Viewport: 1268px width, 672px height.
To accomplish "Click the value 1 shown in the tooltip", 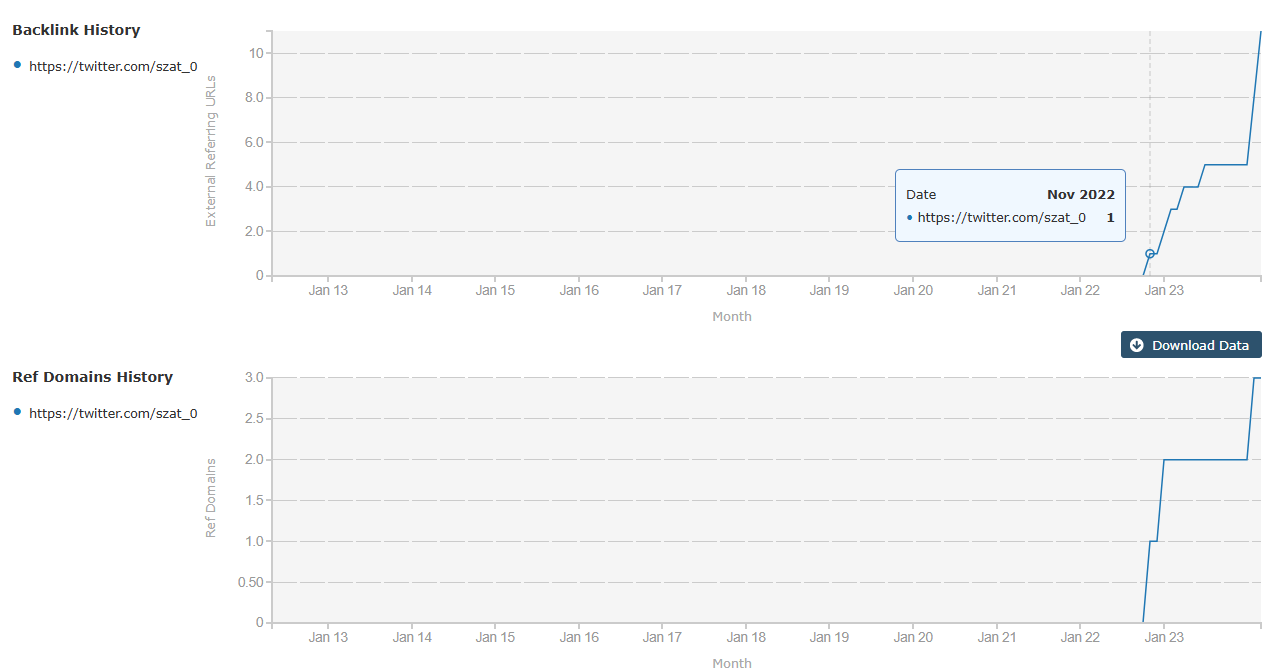I will [x=1110, y=217].
